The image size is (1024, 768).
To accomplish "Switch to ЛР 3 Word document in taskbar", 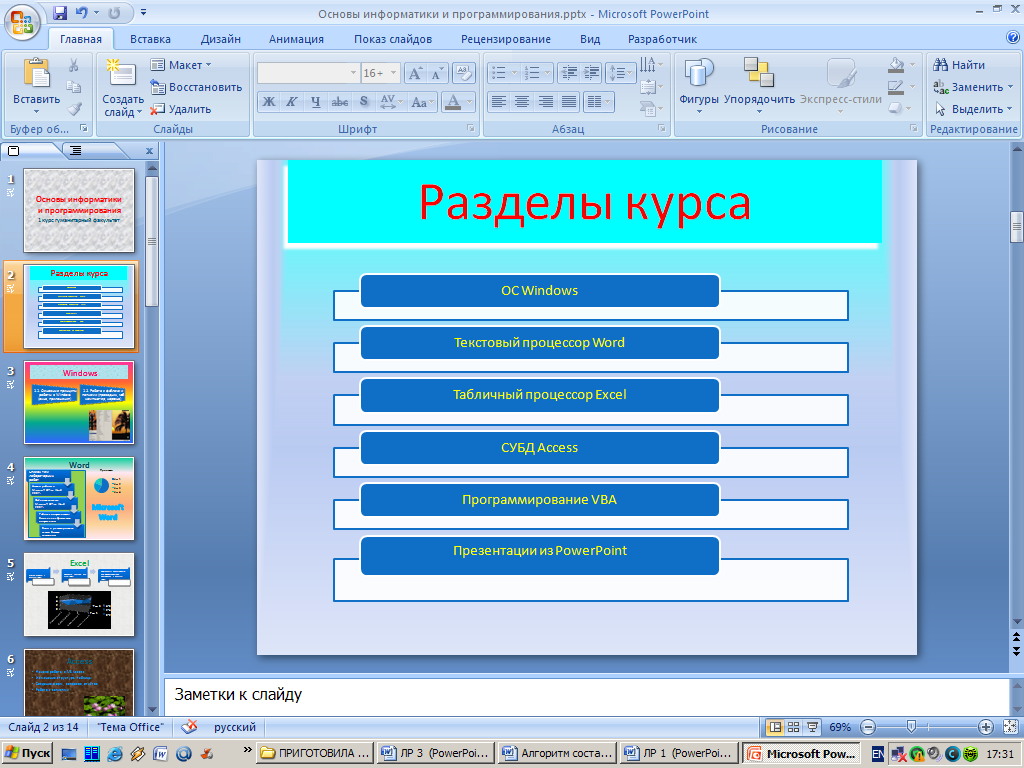I will pos(435,754).
